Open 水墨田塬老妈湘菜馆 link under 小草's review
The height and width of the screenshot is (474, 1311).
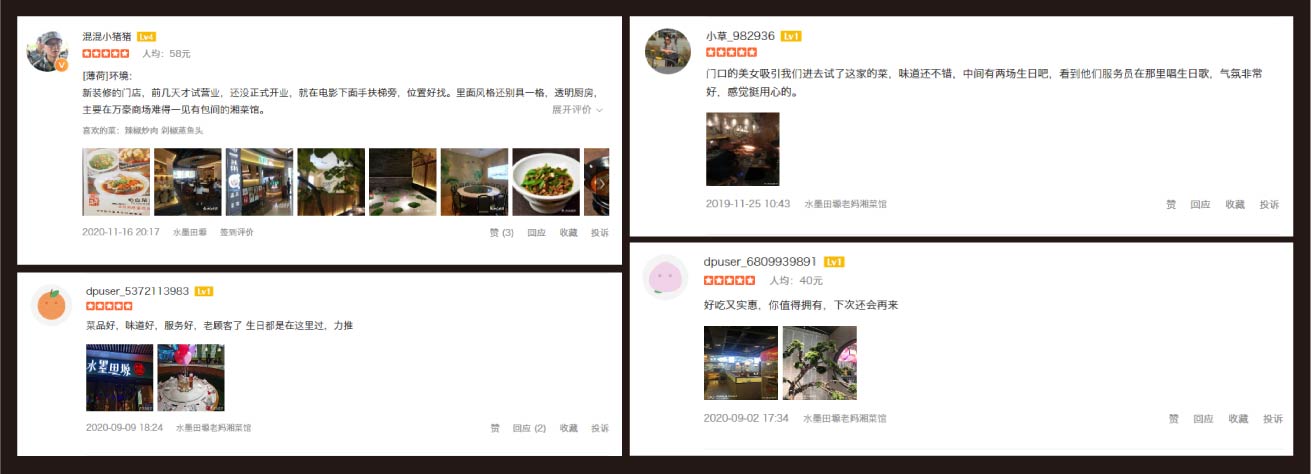tap(845, 204)
